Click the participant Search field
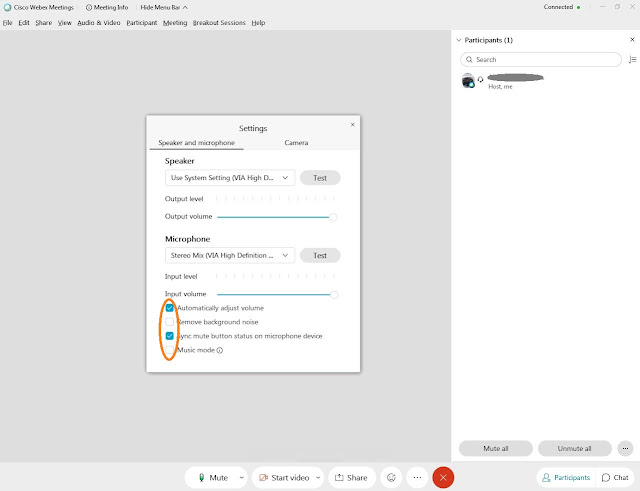The width and height of the screenshot is (640, 491). [x=541, y=60]
